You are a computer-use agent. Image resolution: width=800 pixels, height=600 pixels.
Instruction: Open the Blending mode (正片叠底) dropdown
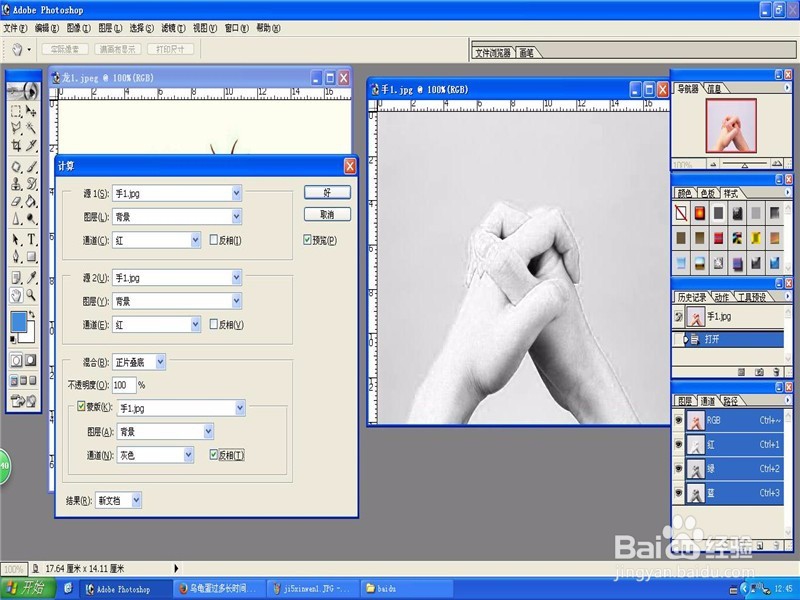click(160, 362)
